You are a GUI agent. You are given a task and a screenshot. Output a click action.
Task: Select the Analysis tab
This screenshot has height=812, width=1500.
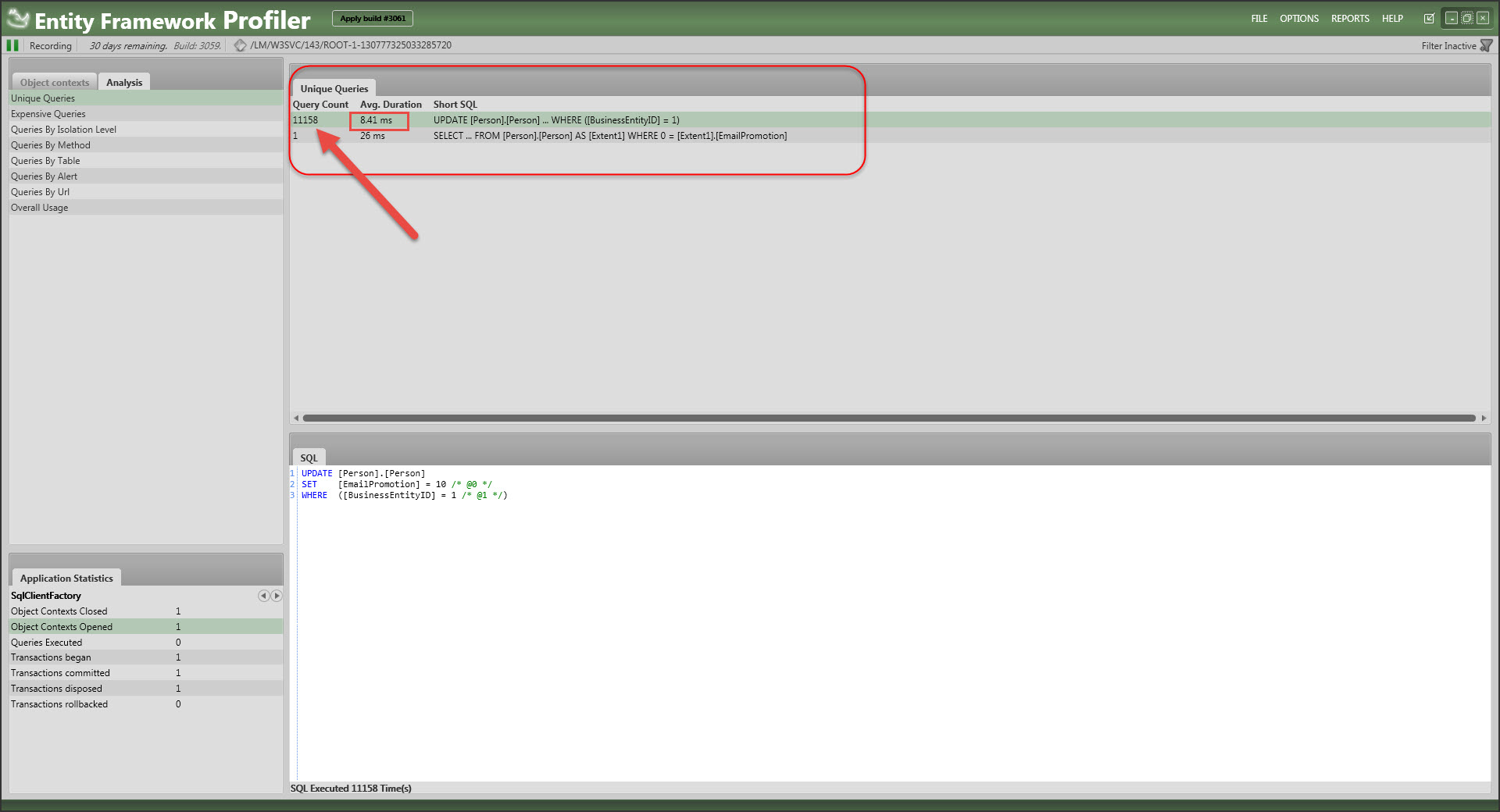point(124,82)
